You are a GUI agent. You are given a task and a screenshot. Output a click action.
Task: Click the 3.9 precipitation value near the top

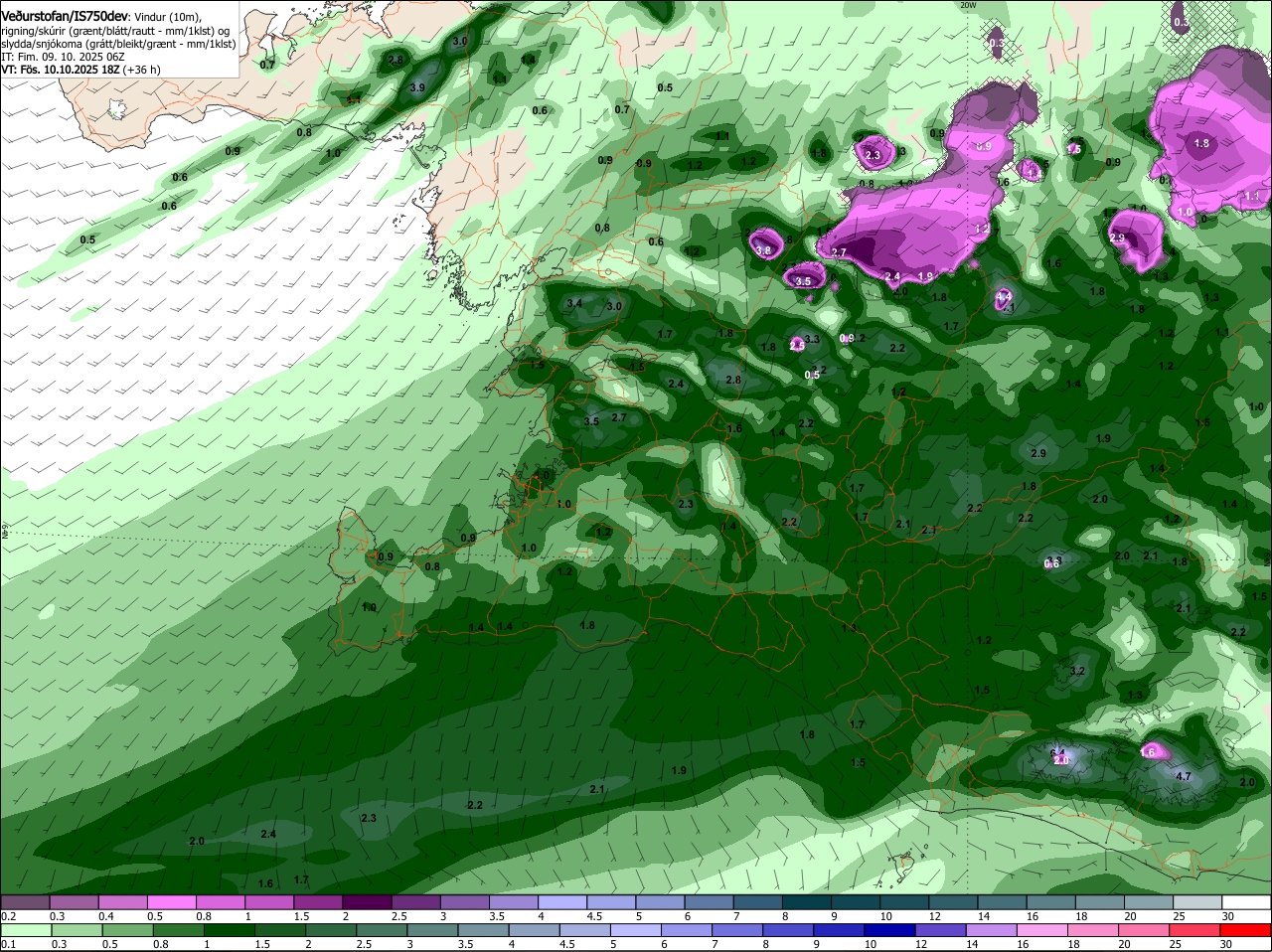(418, 88)
